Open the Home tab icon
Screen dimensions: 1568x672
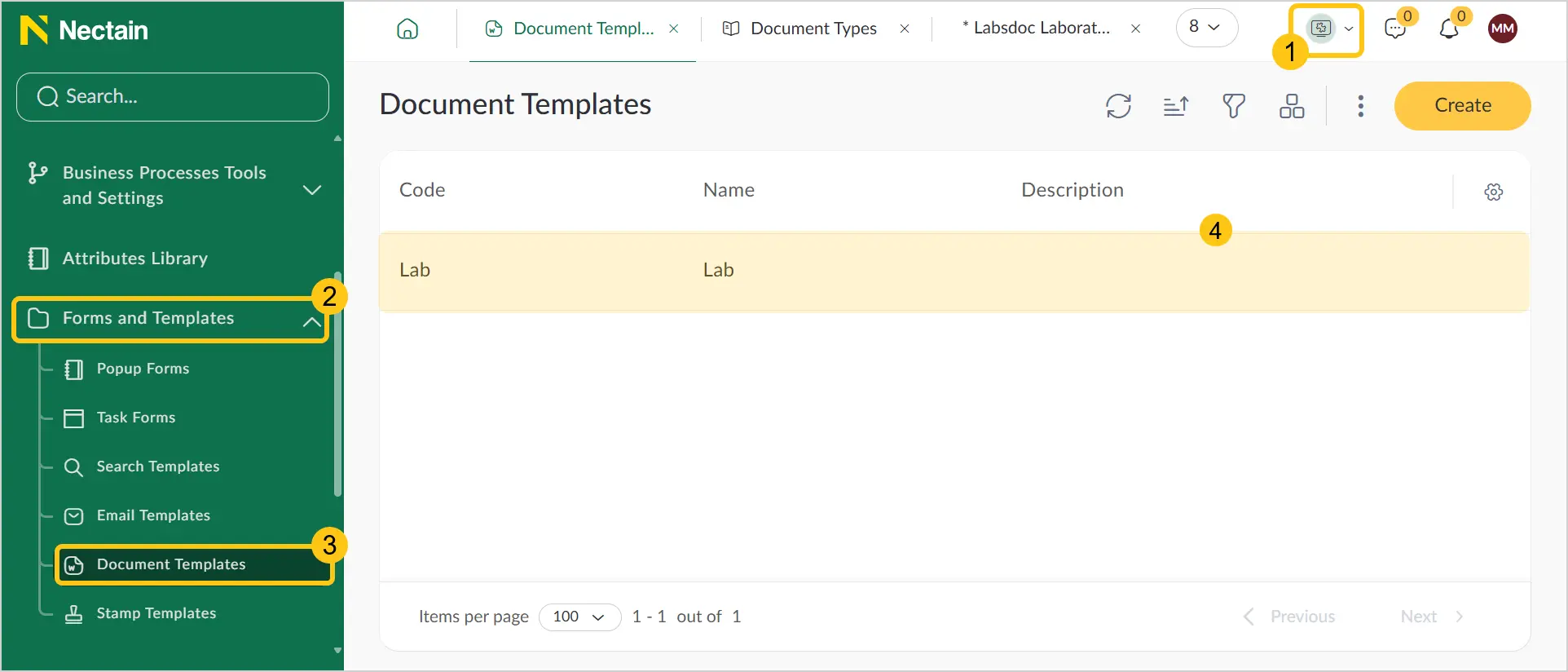pyautogui.click(x=407, y=29)
